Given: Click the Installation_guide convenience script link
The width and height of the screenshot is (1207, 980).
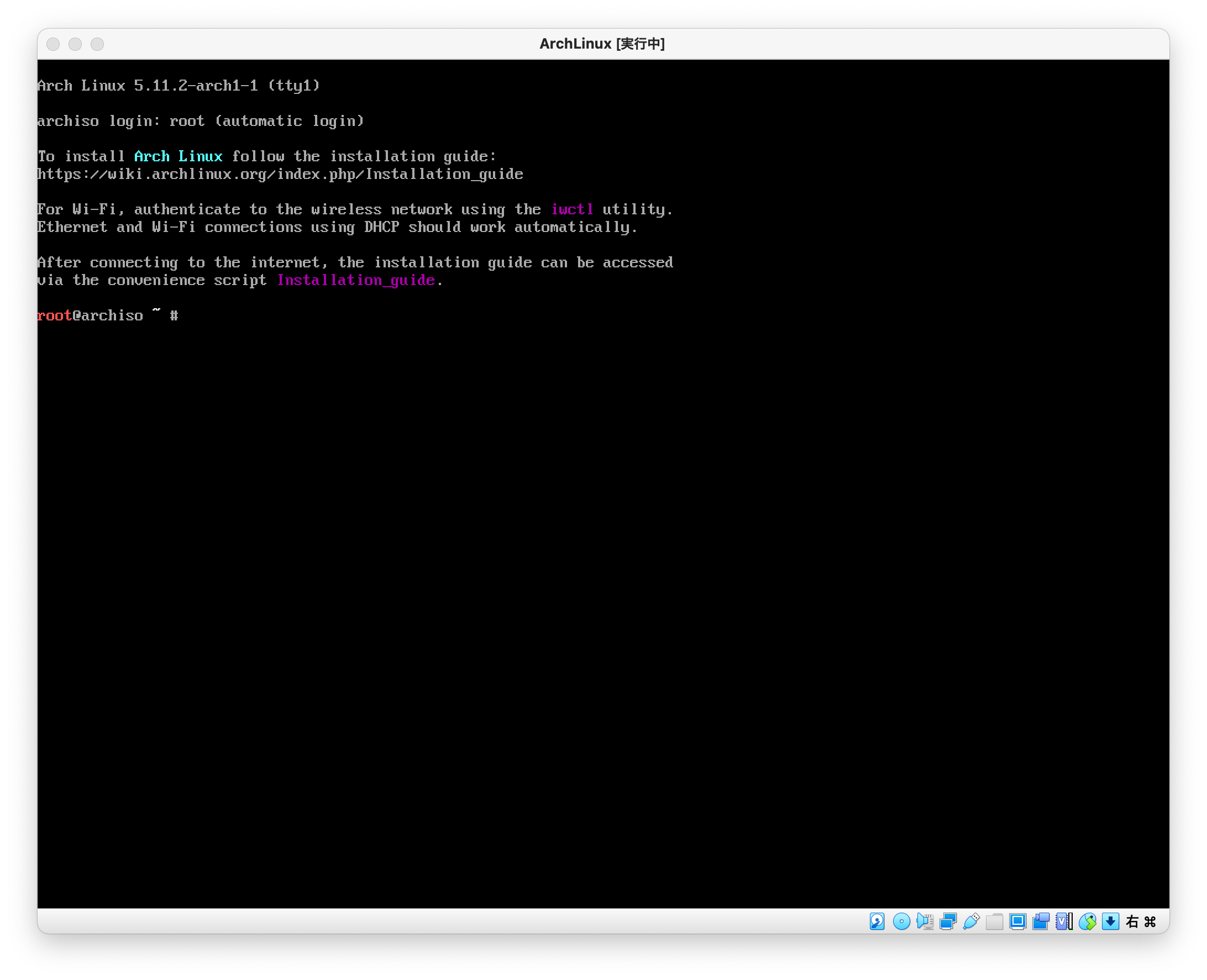Looking at the screenshot, I should tap(355, 280).
